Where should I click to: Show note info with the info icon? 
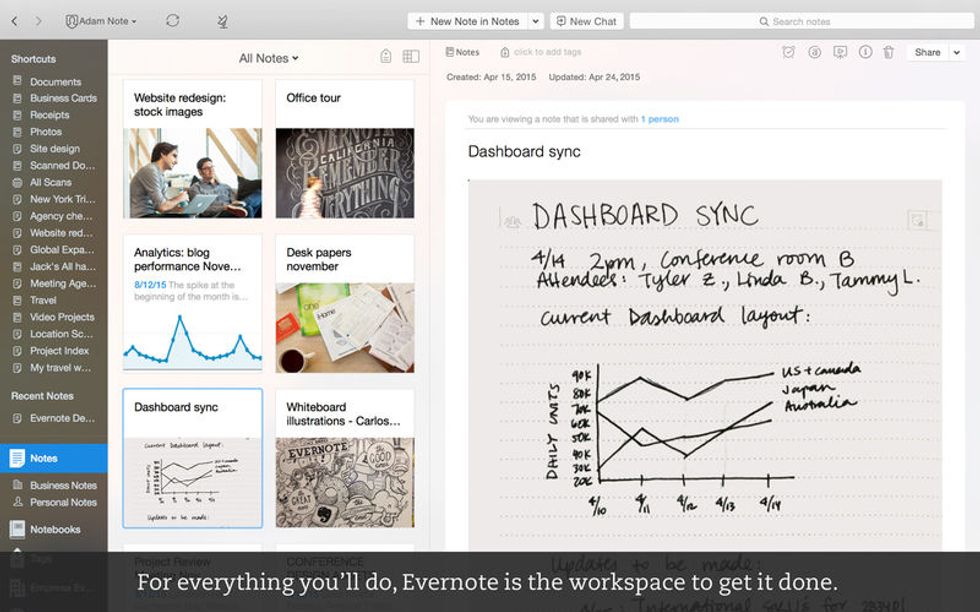pos(865,53)
